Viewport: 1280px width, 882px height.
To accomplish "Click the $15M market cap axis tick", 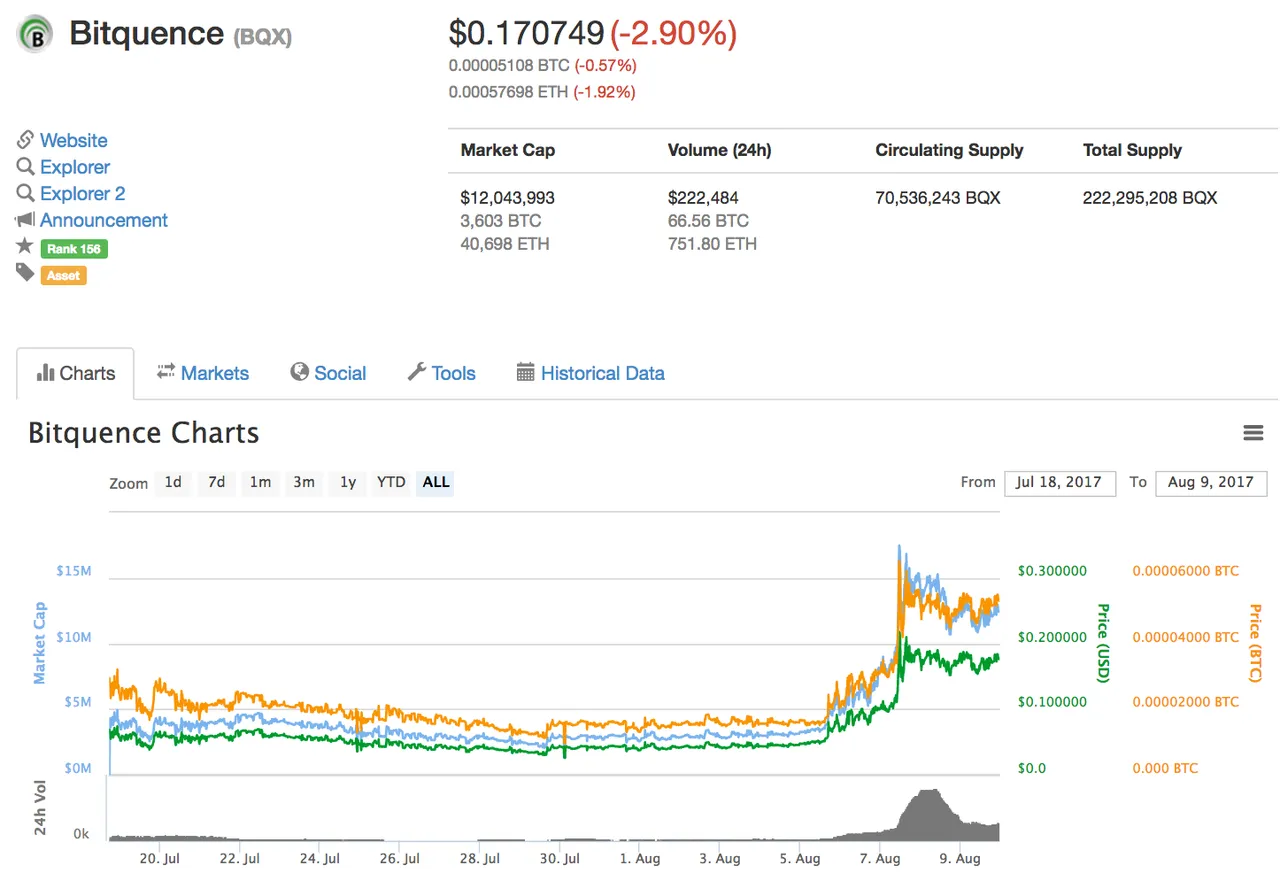I will point(74,572).
